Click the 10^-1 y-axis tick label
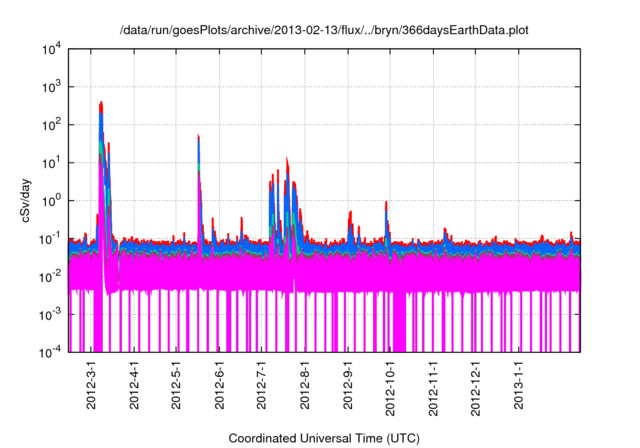The width and height of the screenshot is (640, 448). point(51,239)
